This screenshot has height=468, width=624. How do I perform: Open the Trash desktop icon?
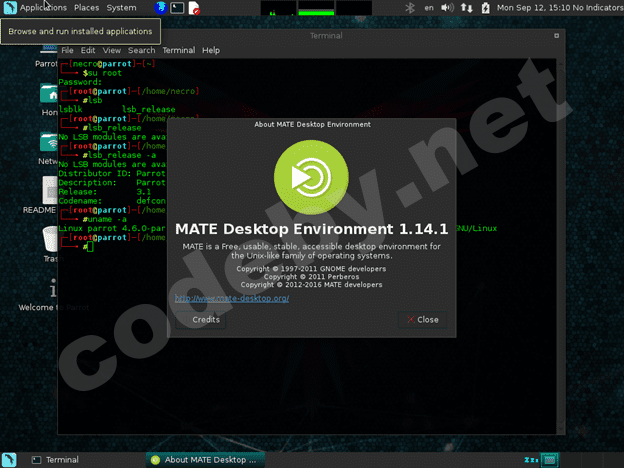tap(50, 240)
